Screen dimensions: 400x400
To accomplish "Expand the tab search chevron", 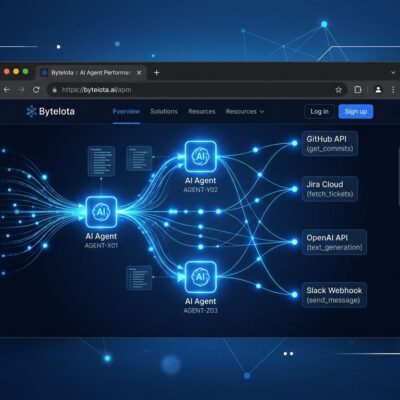I will (x=393, y=73).
